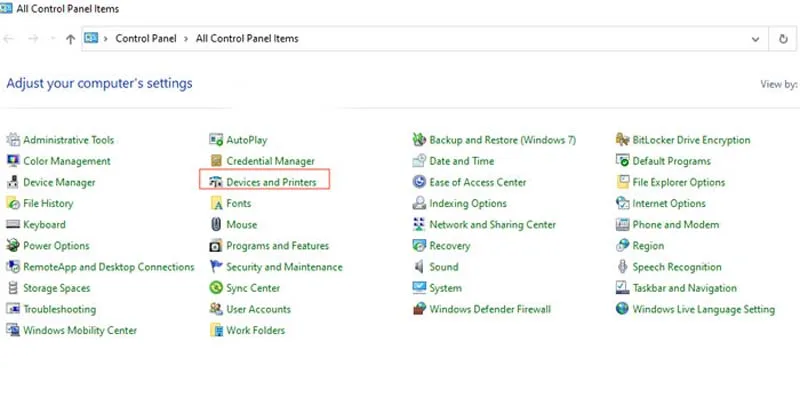Screen dimensions: 800x397
Task: Click the Troubleshooting icon
Action: click(13, 309)
